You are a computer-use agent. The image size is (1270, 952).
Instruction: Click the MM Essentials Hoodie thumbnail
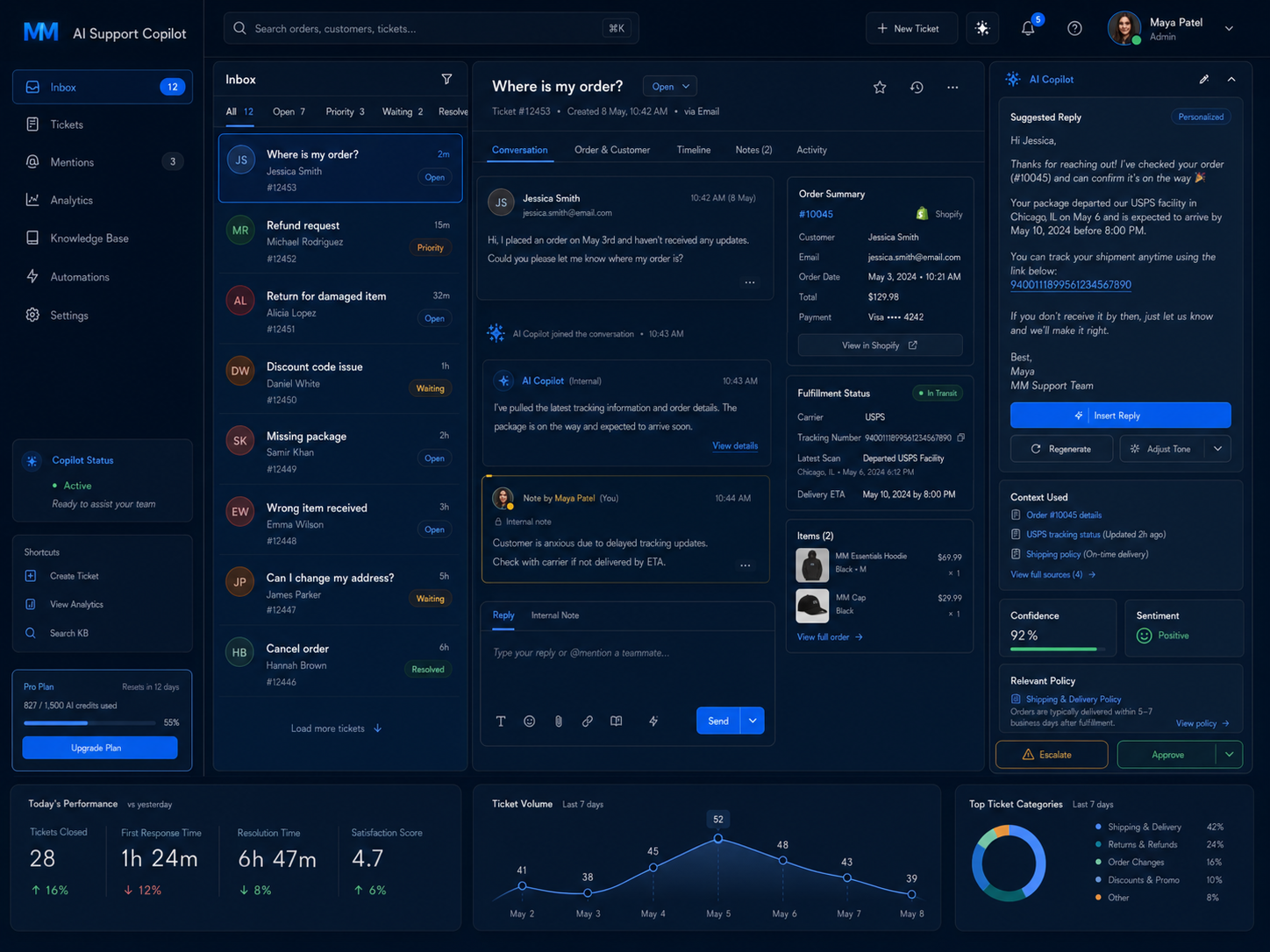pyautogui.click(x=812, y=565)
